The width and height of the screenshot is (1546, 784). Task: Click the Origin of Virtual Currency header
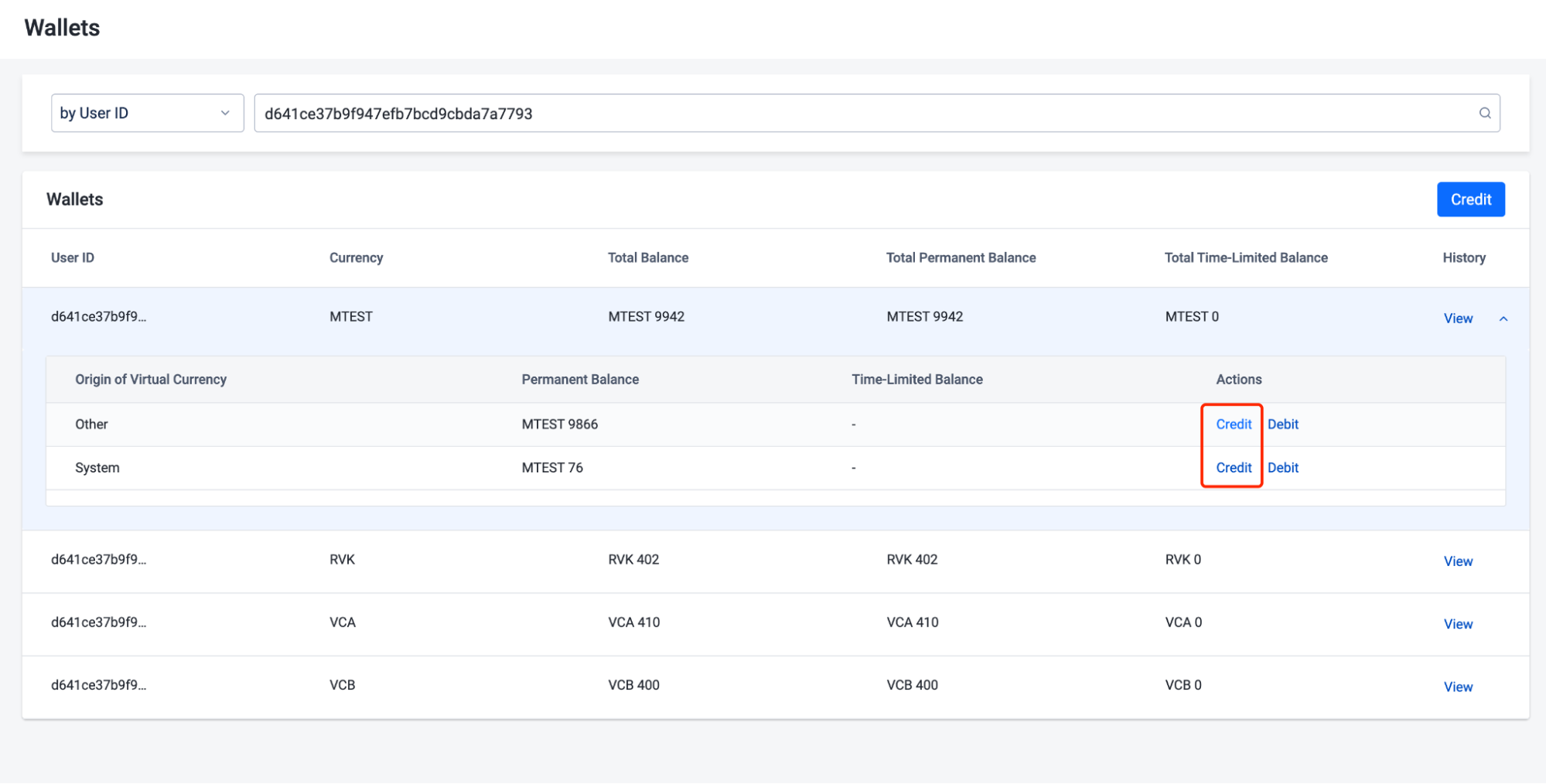[x=150, y=380]
